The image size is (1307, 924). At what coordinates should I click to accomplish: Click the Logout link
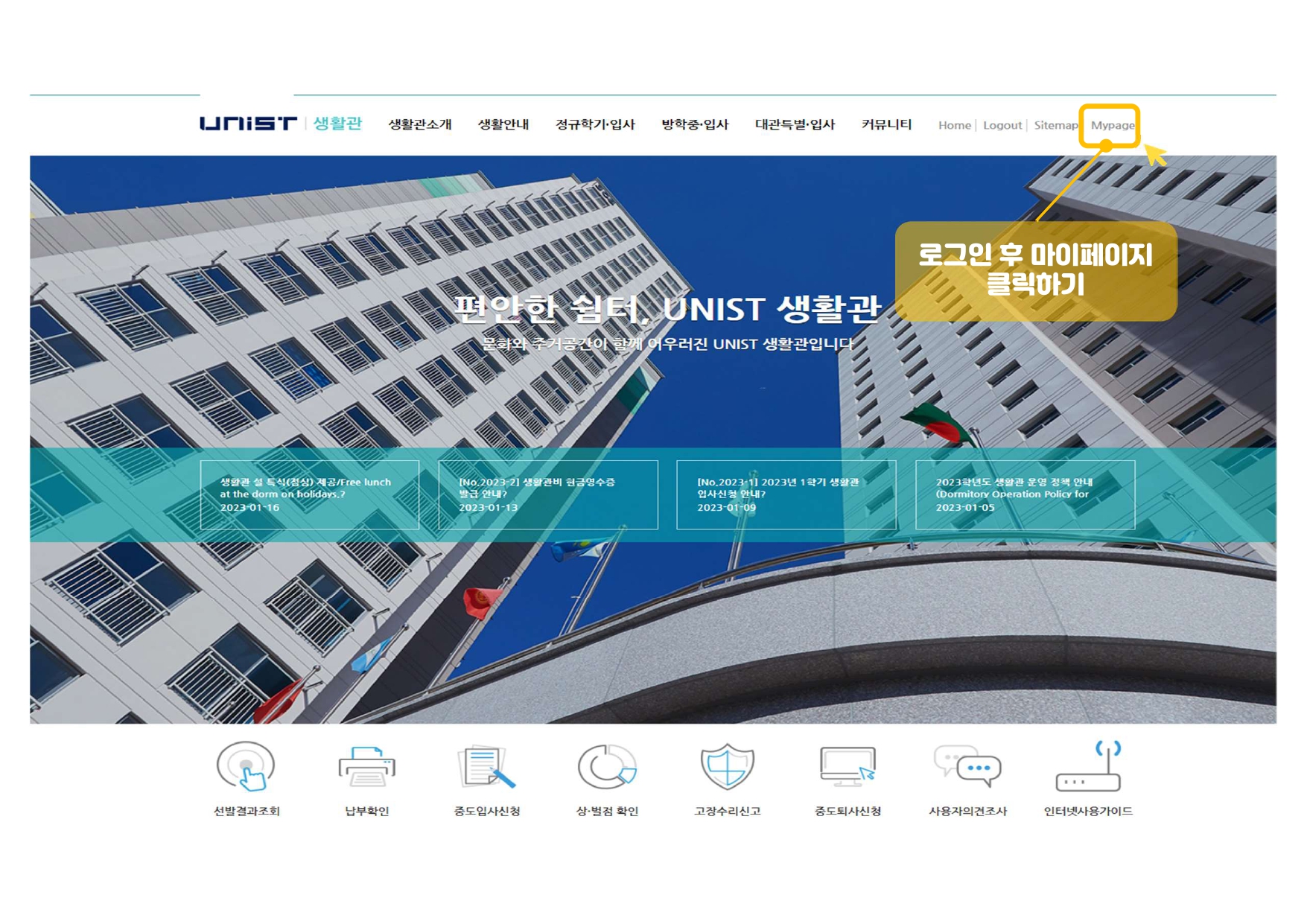pyautogui.click(x=1002, y=125)
